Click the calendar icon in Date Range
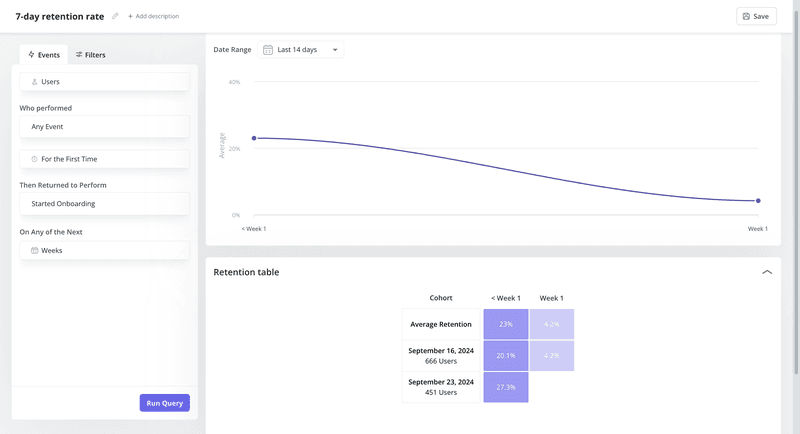 [268, 50]
